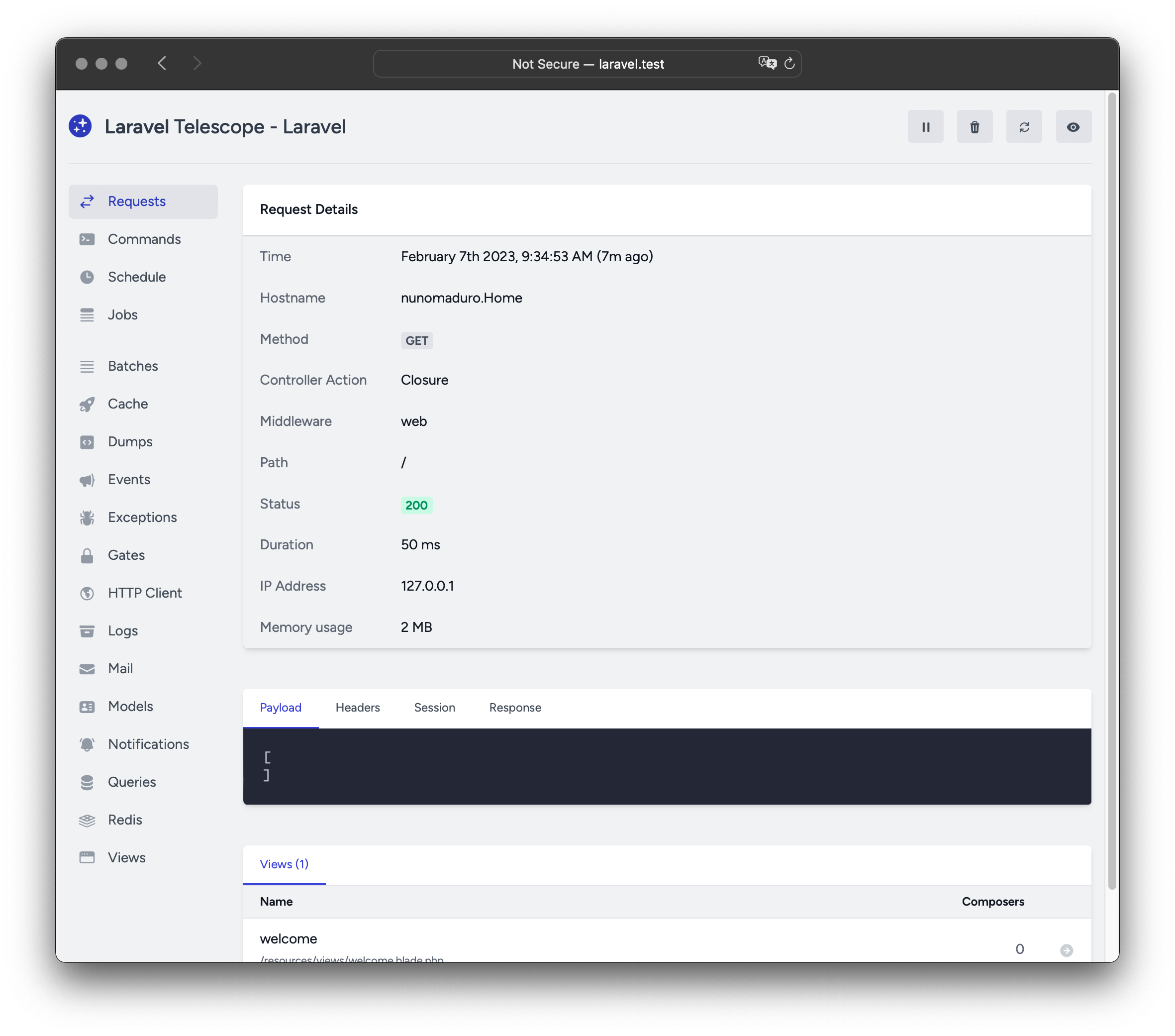The width and height of the screenshot is (1175, 1036).
Task: Select the Notifications sidebar item
Action: click(148, 744)
